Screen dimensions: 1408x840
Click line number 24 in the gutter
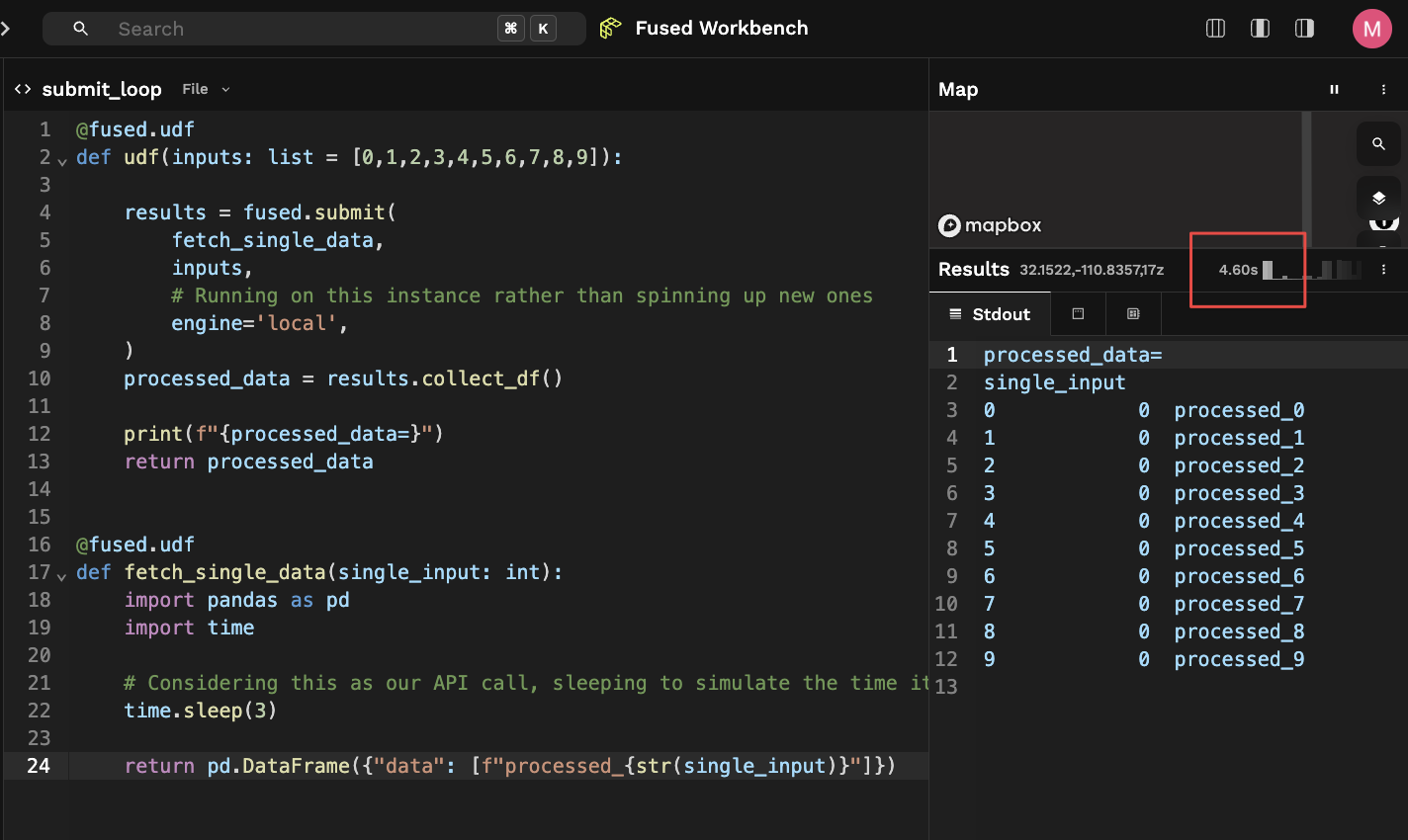39,766
